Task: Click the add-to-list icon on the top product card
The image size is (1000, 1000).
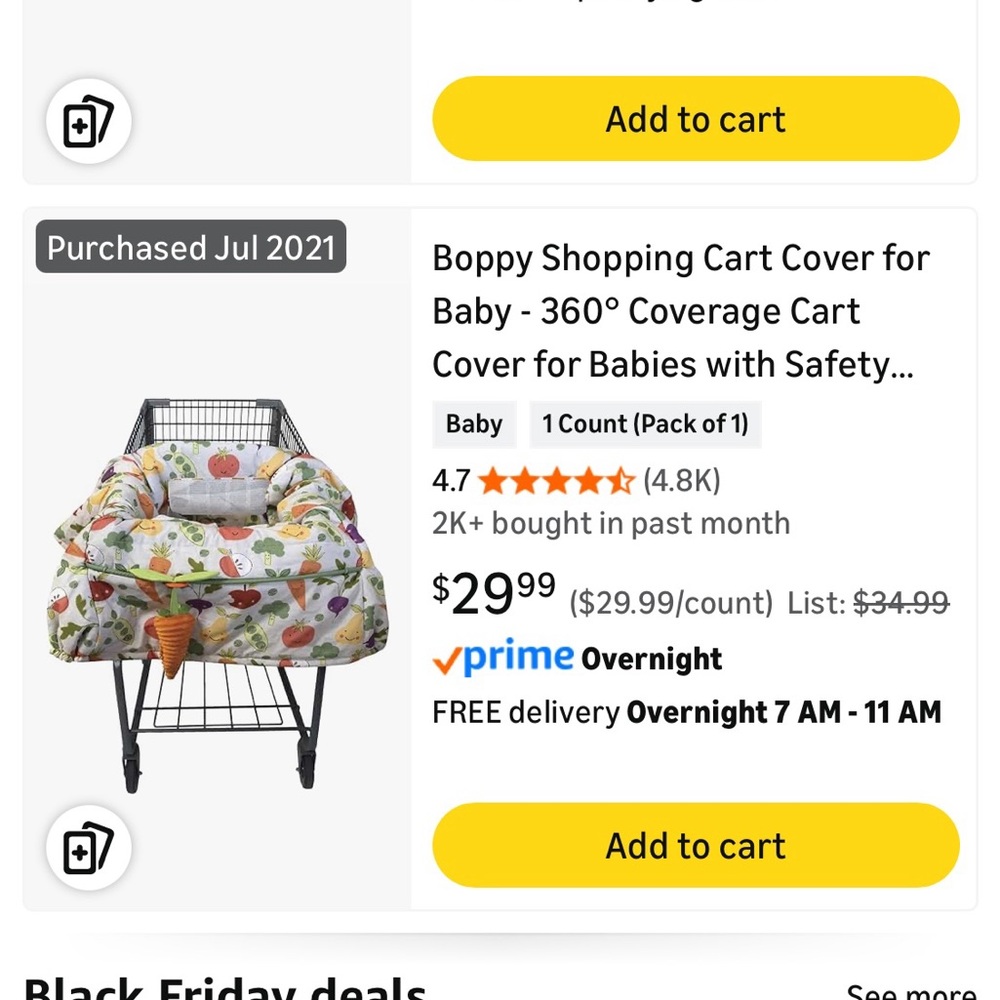Action: (x=88, y=120)
